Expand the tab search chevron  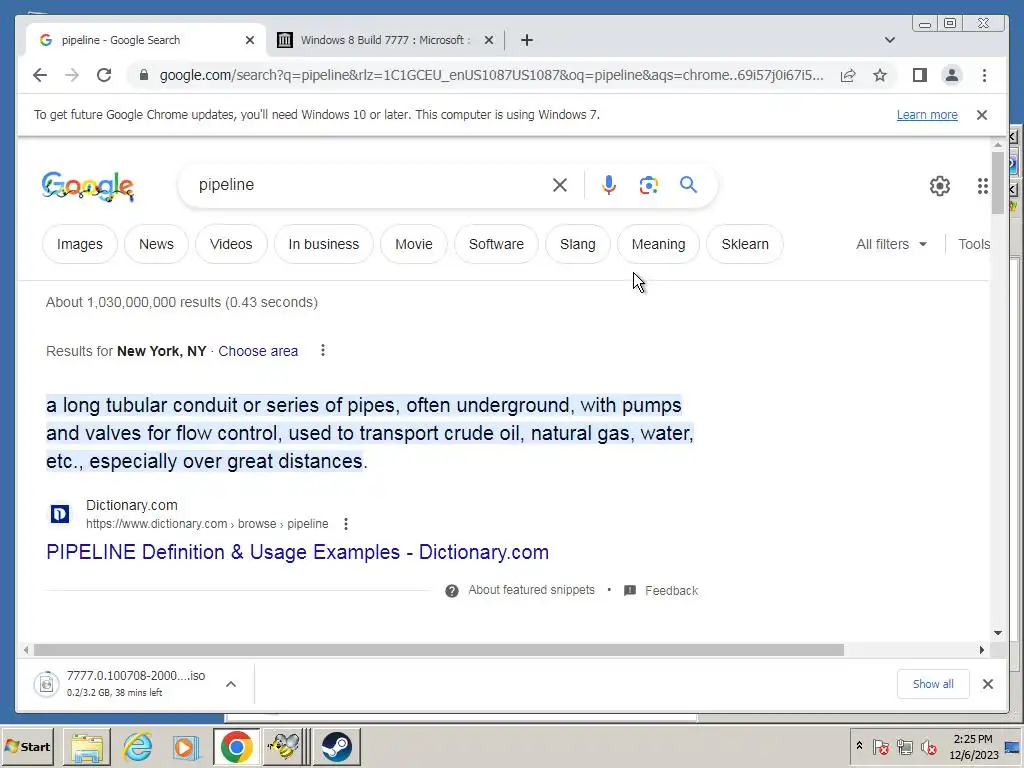[x=889, y=40]
